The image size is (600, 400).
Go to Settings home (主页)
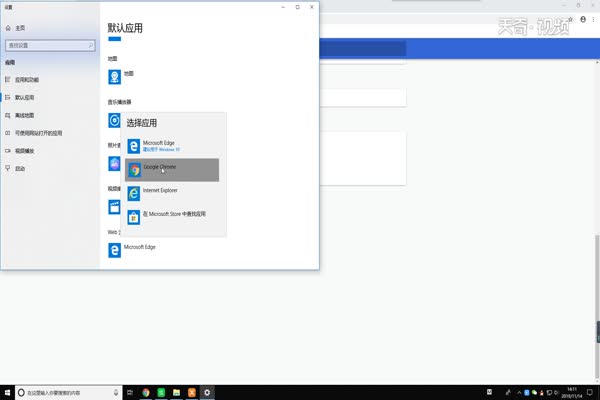[15, 28]
